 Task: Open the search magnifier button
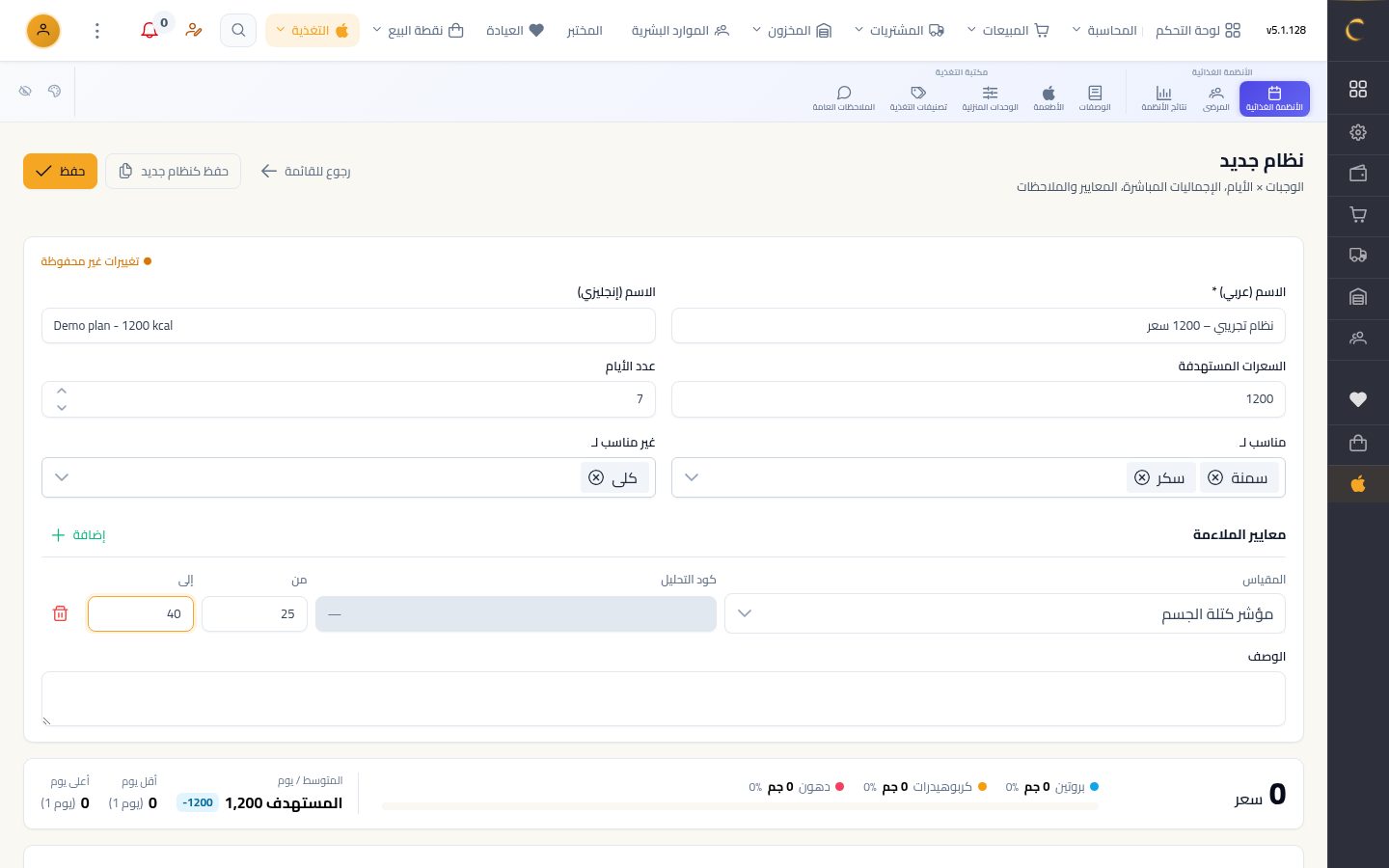tap(238, 31)
